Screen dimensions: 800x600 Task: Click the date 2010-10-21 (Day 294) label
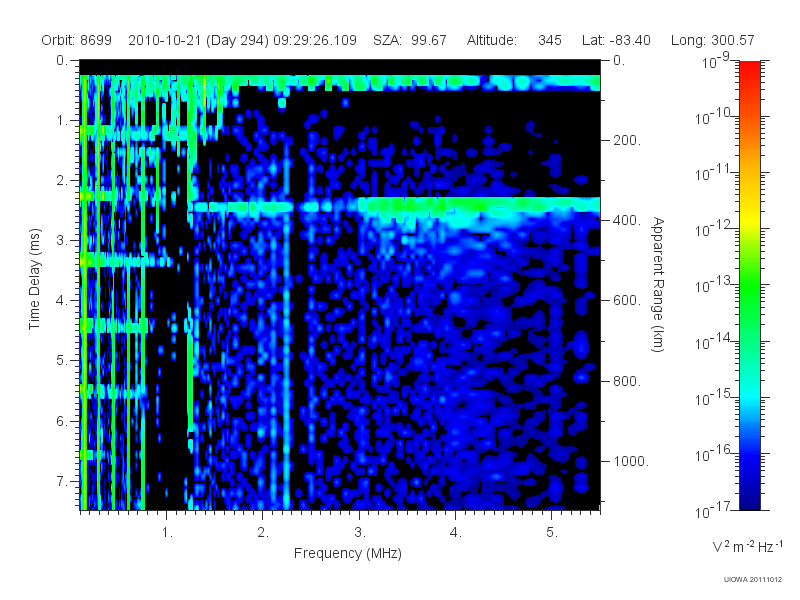198,40
